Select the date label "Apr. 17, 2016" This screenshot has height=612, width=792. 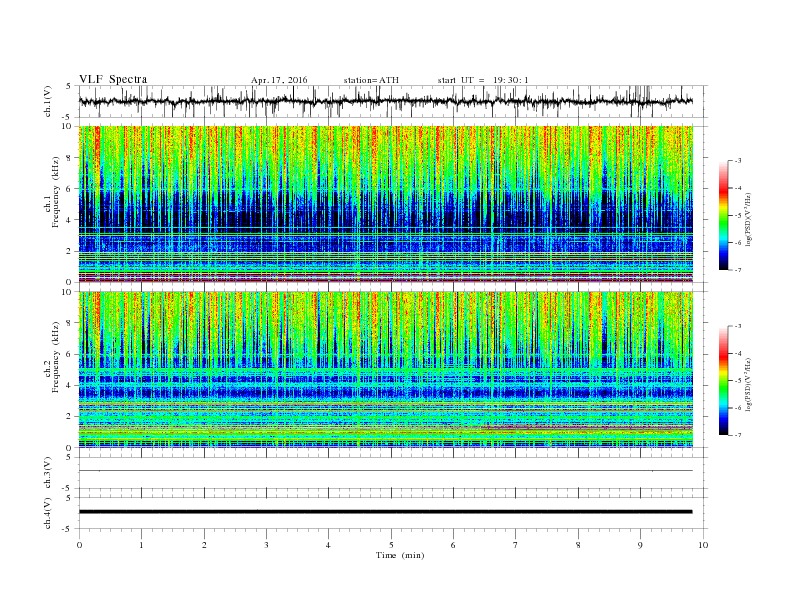click(x=279, y=80)
